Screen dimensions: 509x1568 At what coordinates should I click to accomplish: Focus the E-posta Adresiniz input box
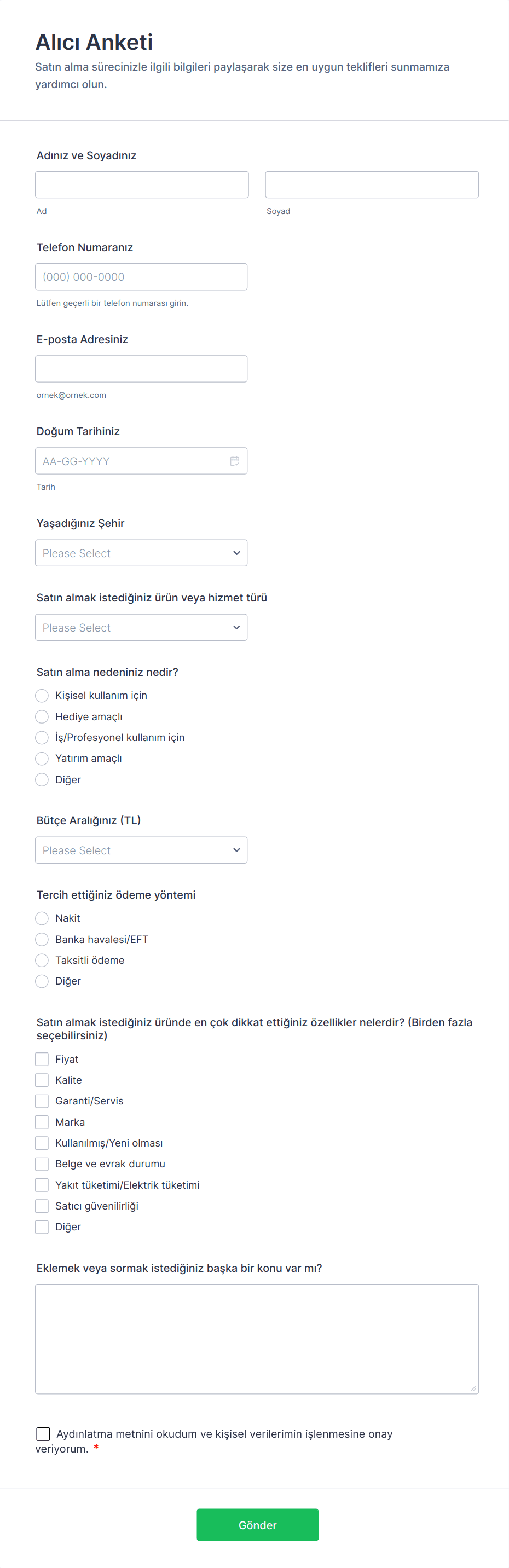click(x=141, y=368)
